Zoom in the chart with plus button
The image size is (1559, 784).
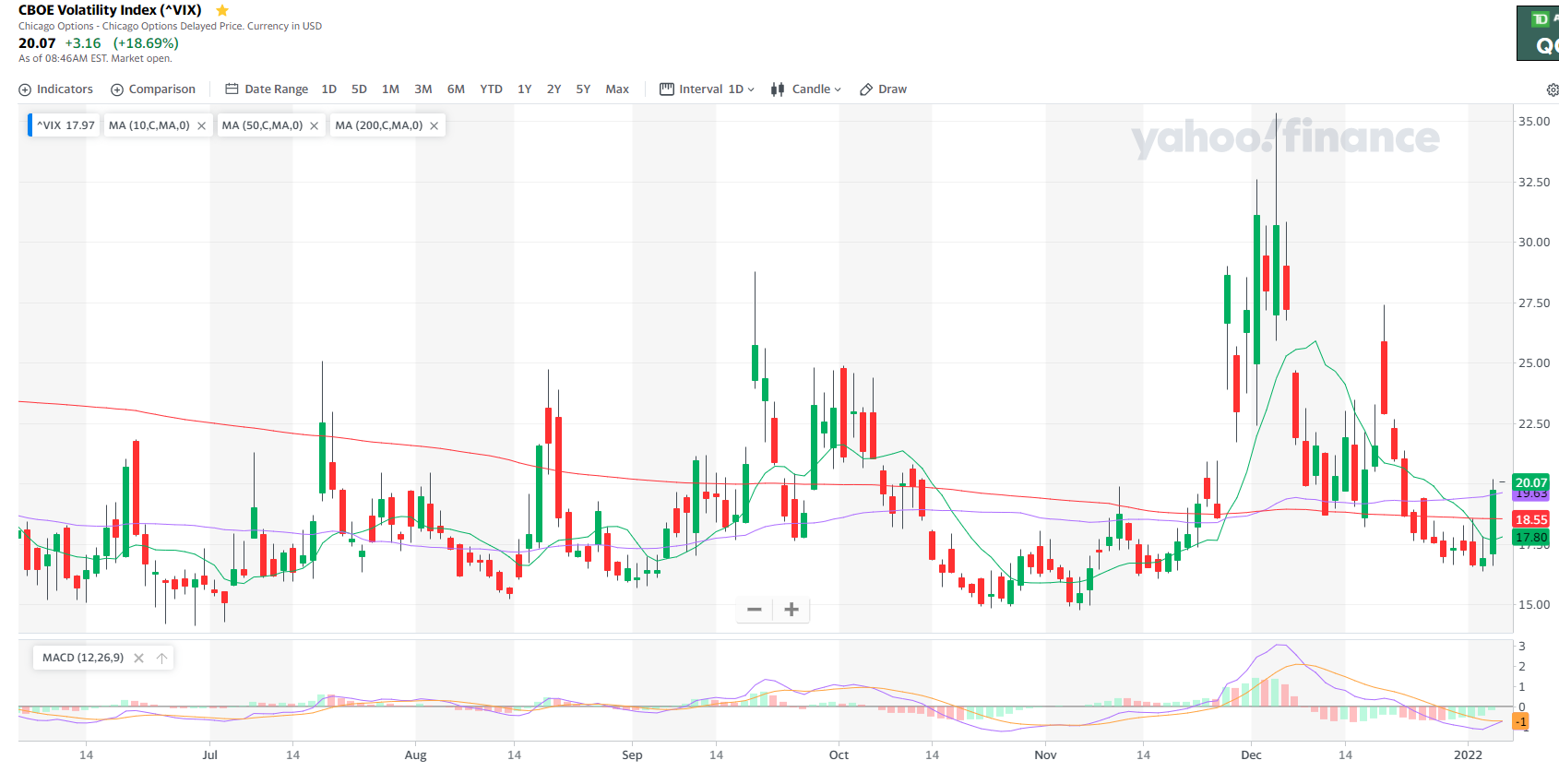pos(791,610)
